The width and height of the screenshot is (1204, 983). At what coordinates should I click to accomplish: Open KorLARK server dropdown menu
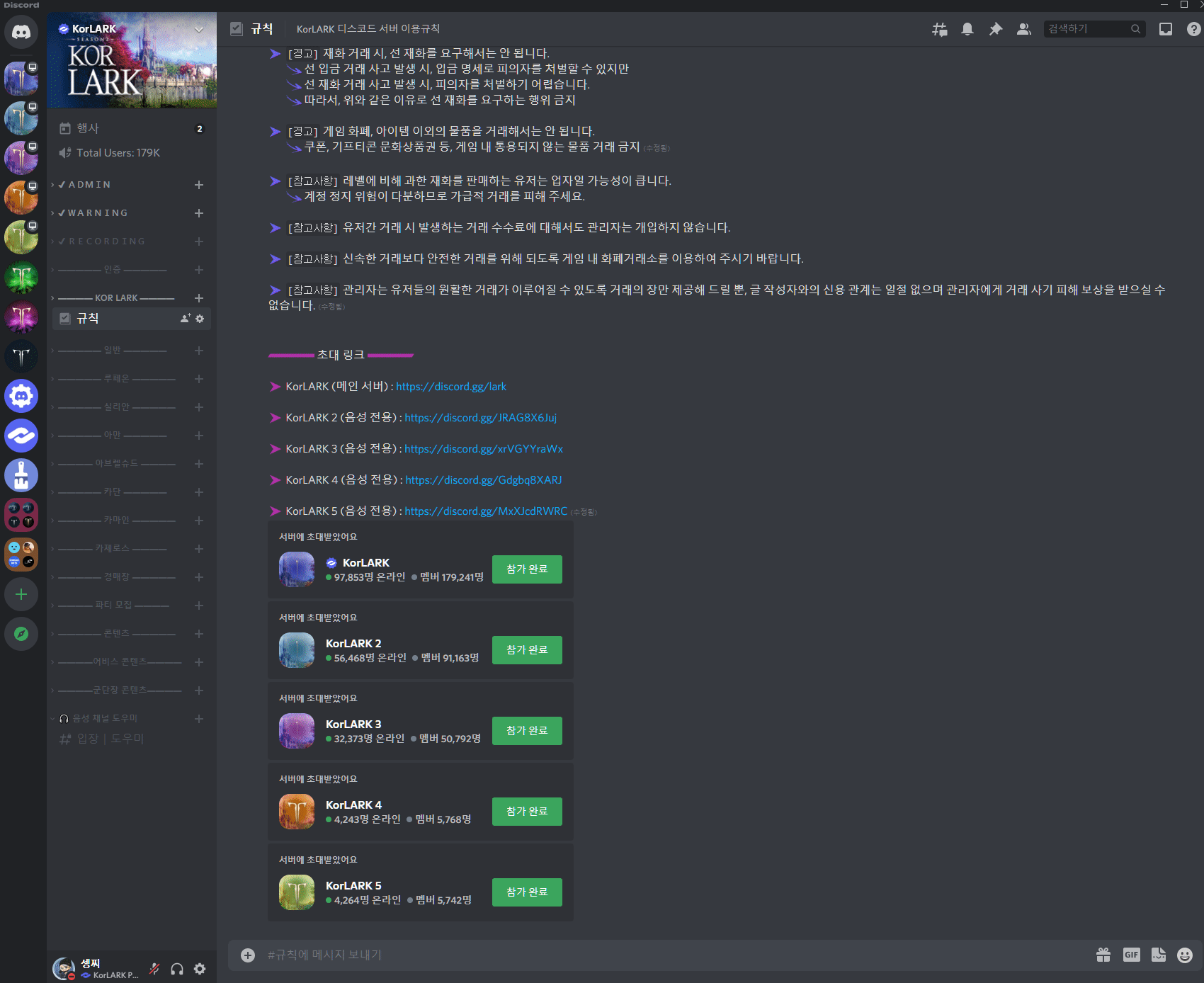point(199,29)
